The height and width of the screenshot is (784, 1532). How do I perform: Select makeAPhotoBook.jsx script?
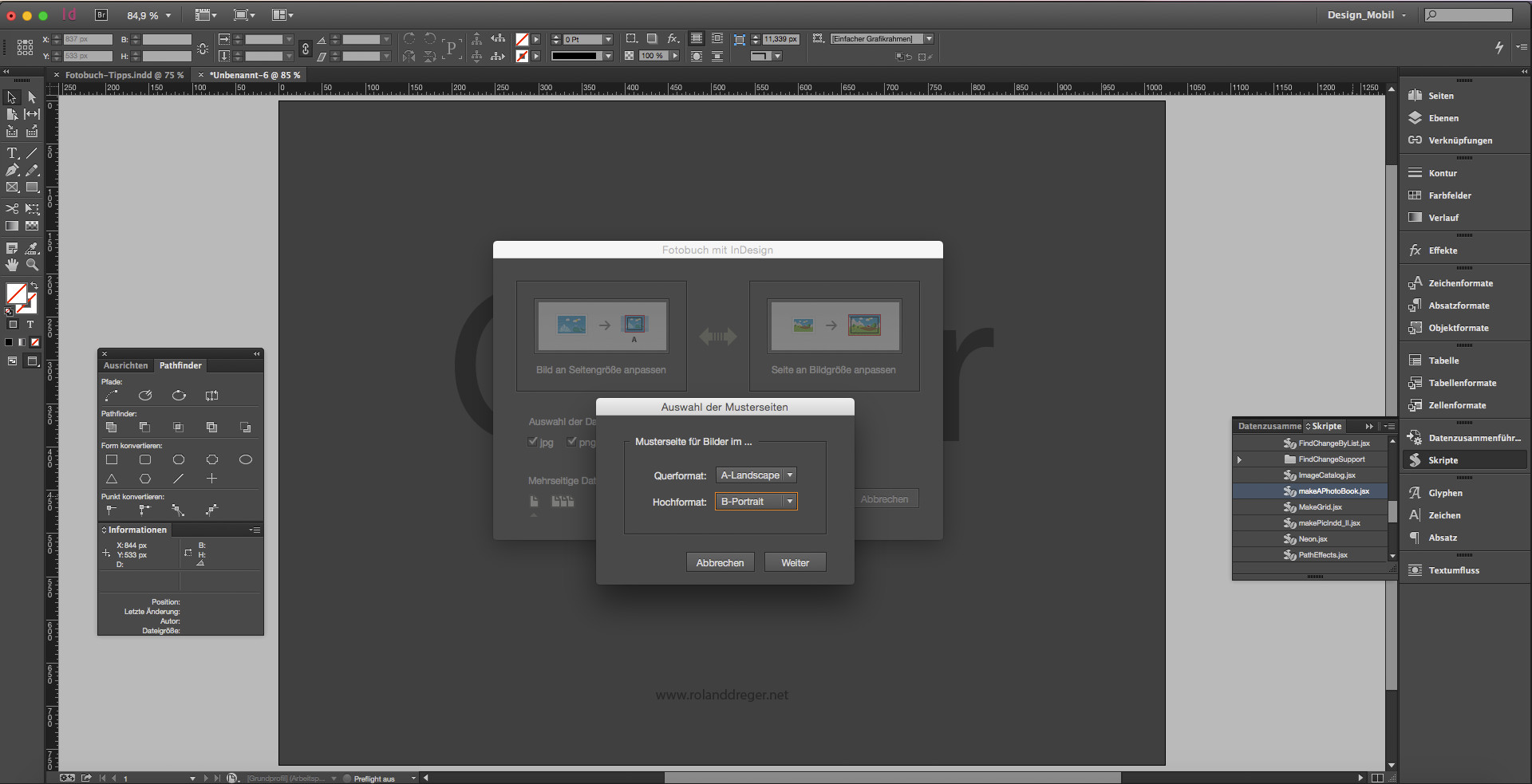[x=1333, y=491]
